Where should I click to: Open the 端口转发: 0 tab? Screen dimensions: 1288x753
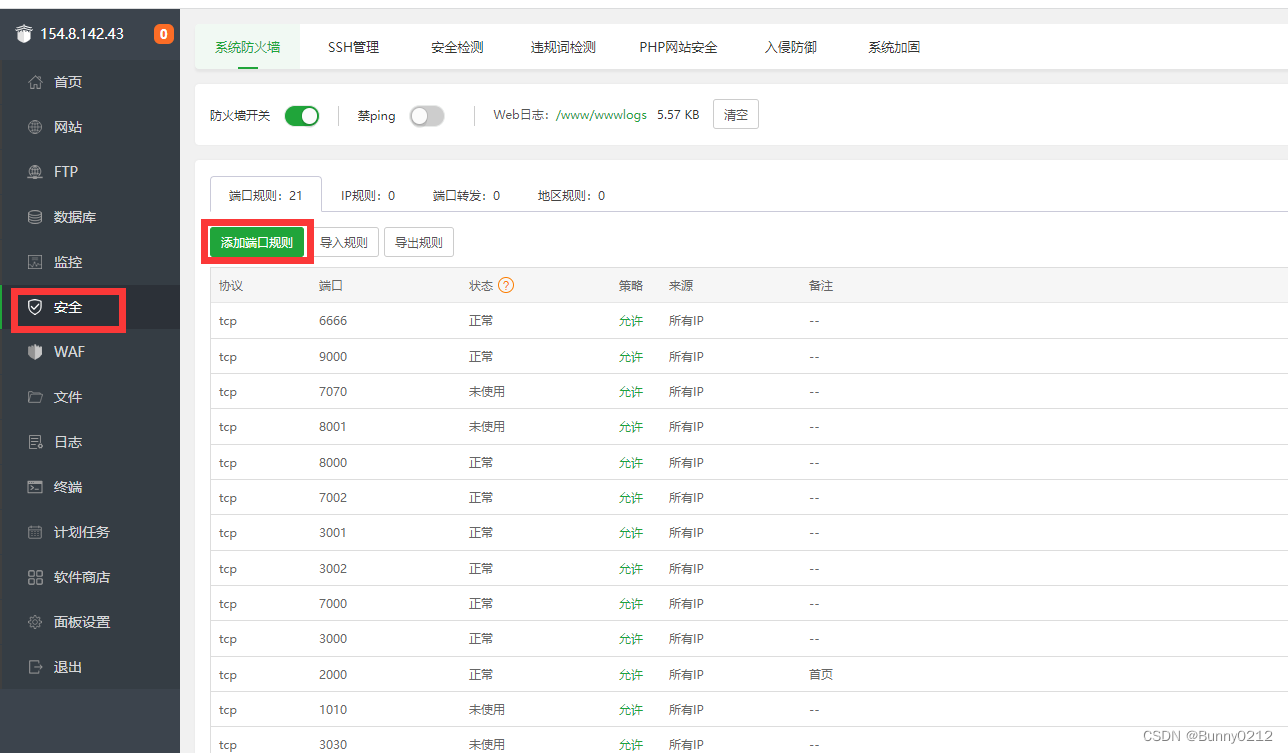(x=466, y=195)
